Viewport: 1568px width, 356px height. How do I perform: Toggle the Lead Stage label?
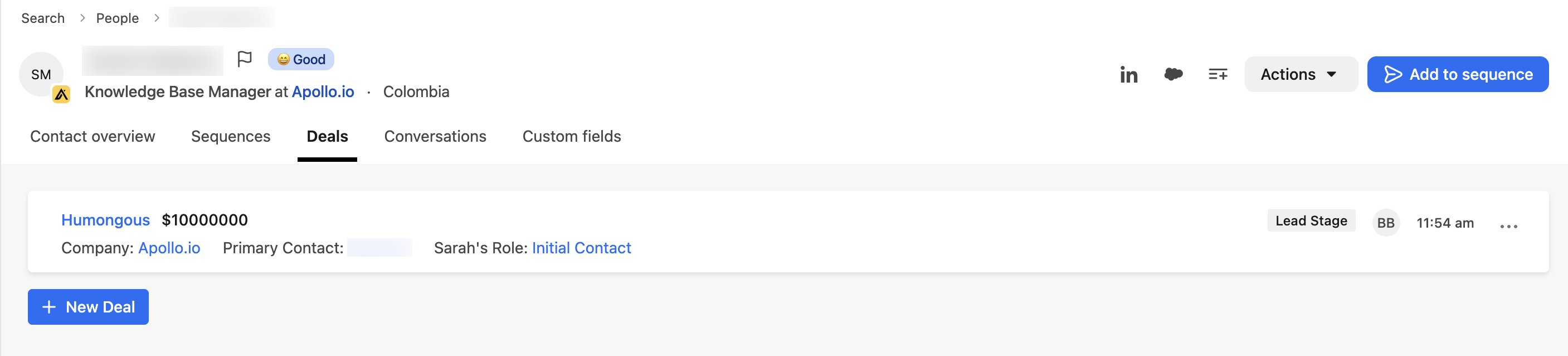pos(1311,220)
